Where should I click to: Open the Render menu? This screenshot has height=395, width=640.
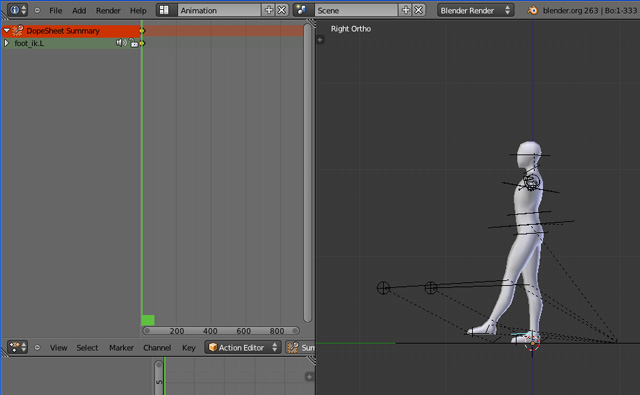(x=108, y=11)
